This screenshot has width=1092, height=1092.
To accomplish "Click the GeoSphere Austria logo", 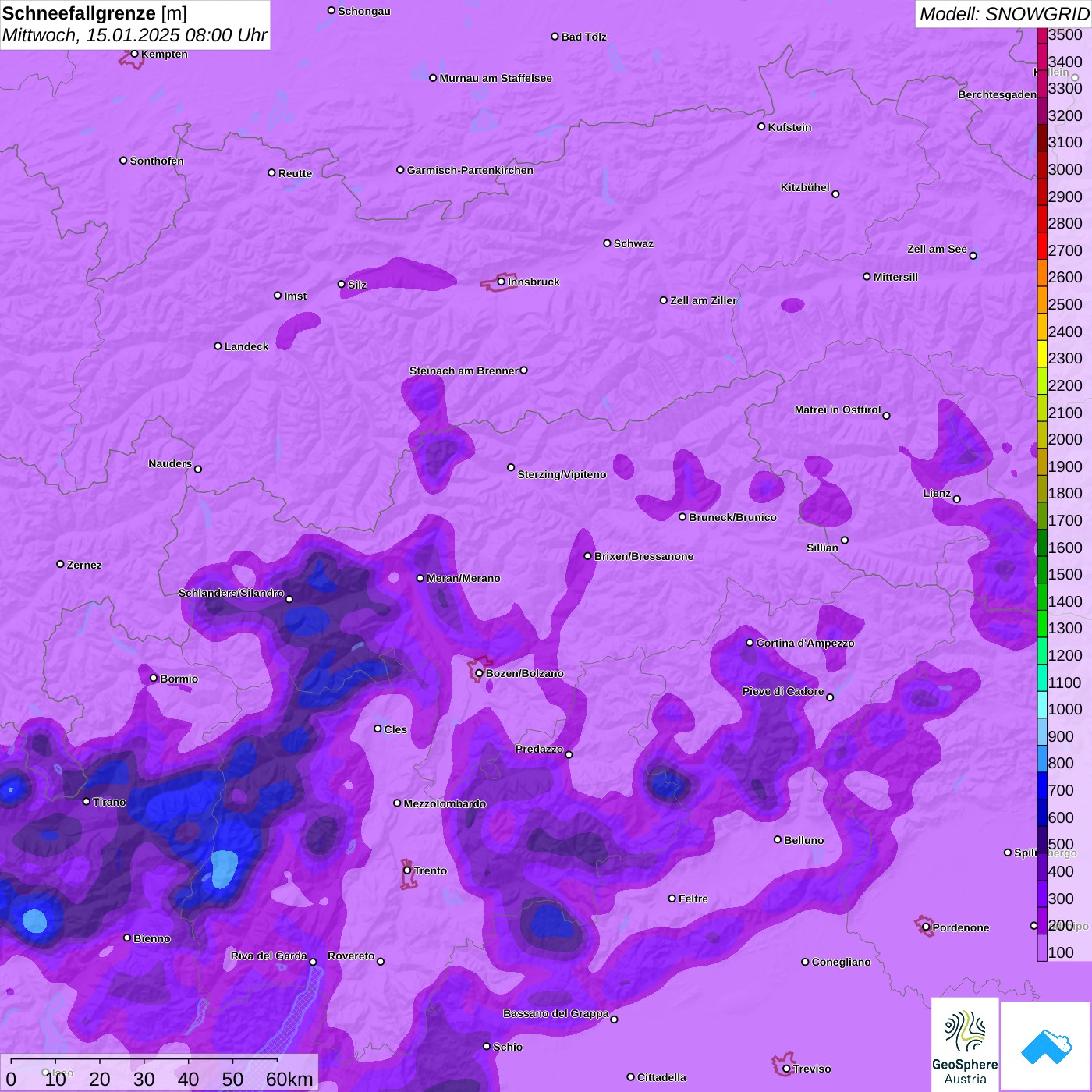I will pos(965,1044).
